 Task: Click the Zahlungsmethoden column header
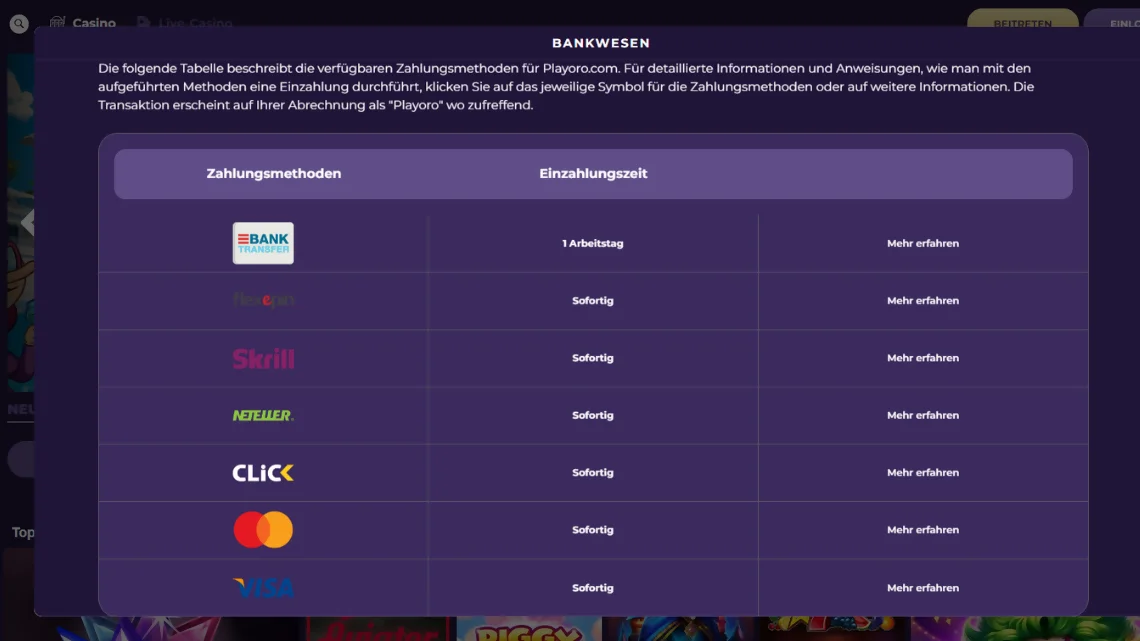pos(273,174)
